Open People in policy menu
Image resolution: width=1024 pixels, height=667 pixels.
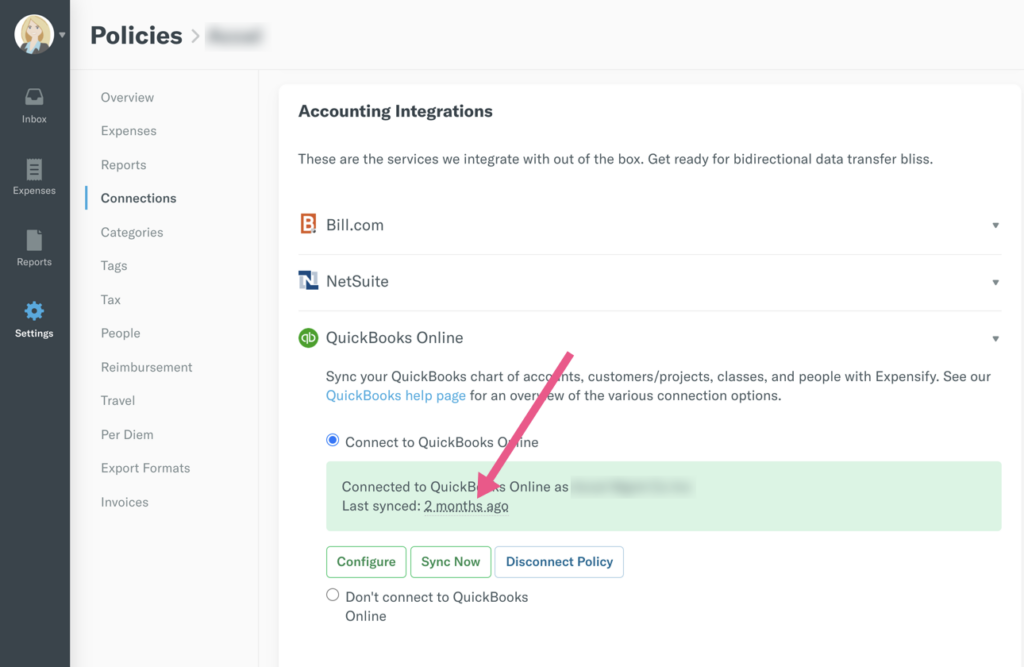[x=120, y=333]
